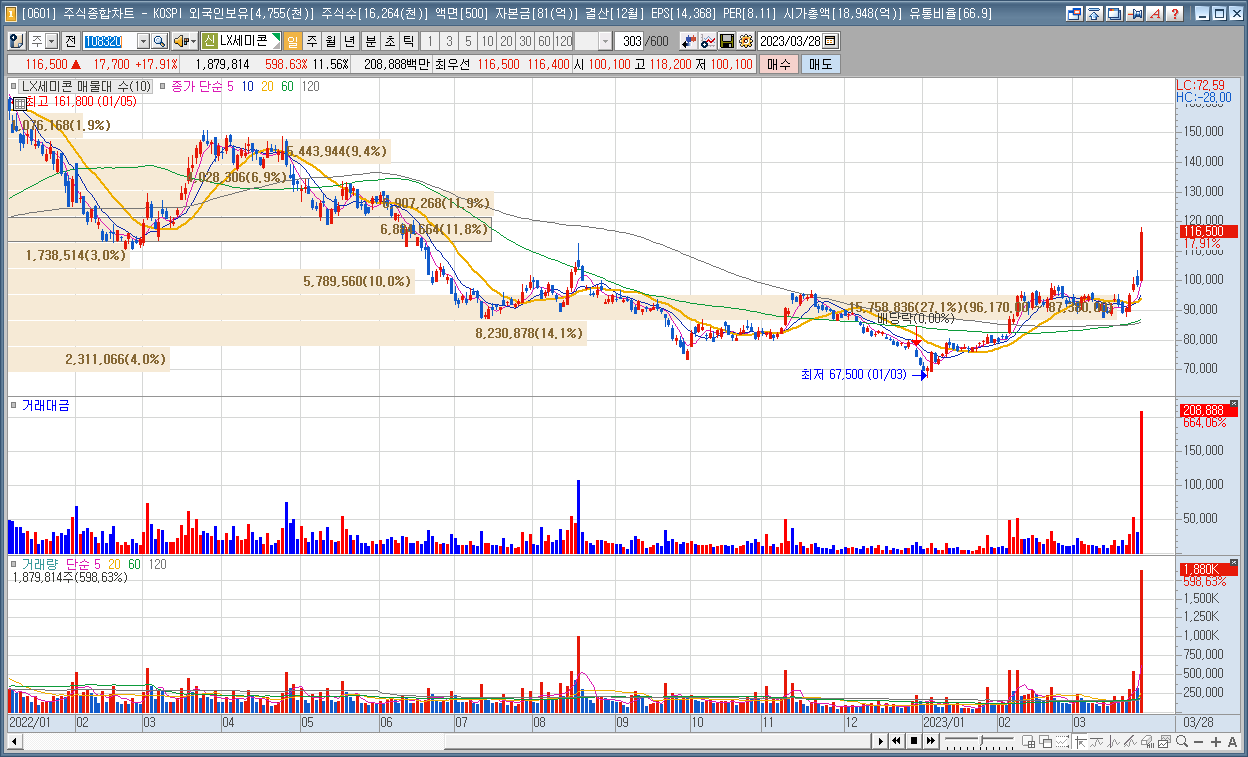Select the yearly 년 period toggle
1248x757 pixels.
(x=349, y=41)
